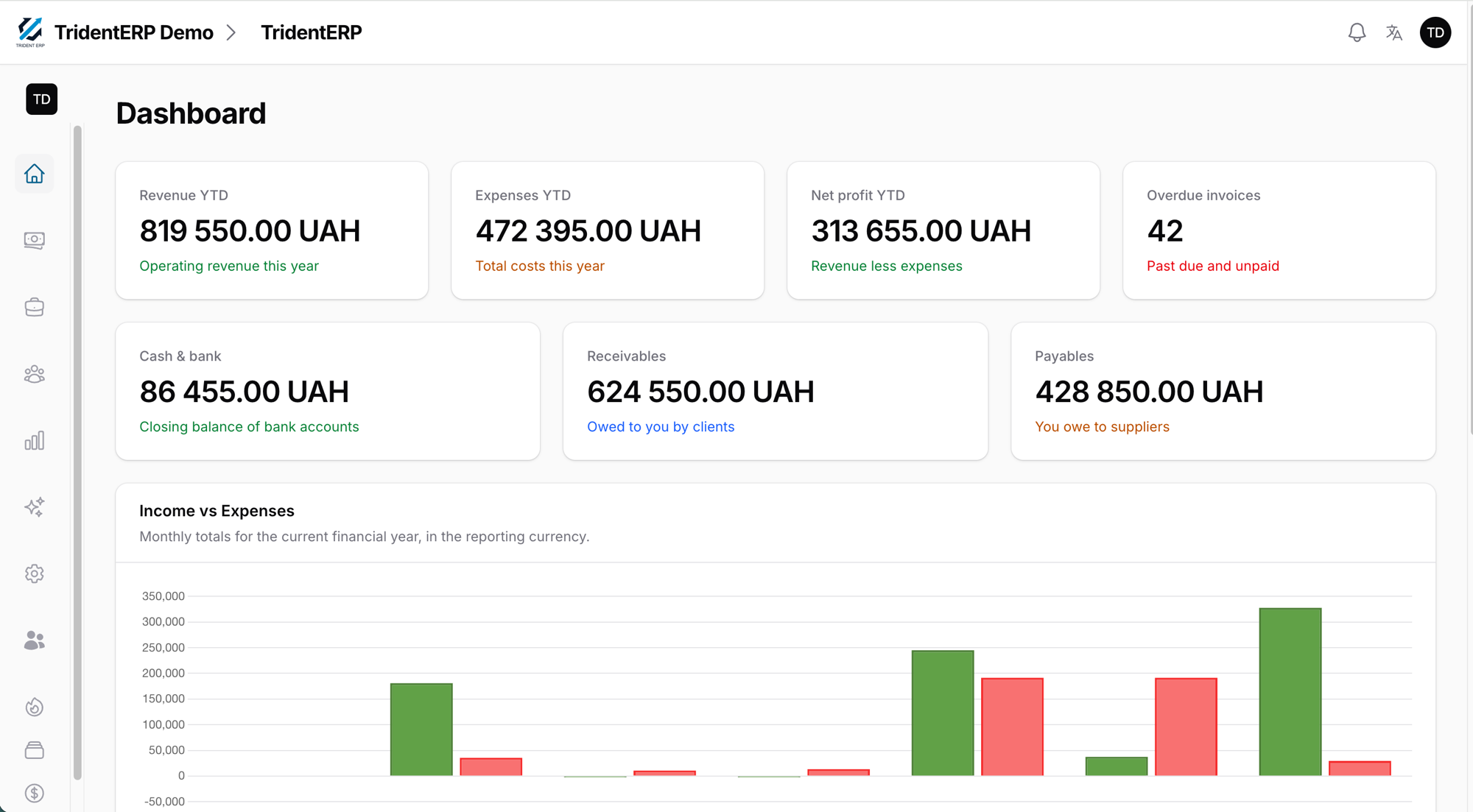
Task: Open the Payables card
Action: (1223, 391)
